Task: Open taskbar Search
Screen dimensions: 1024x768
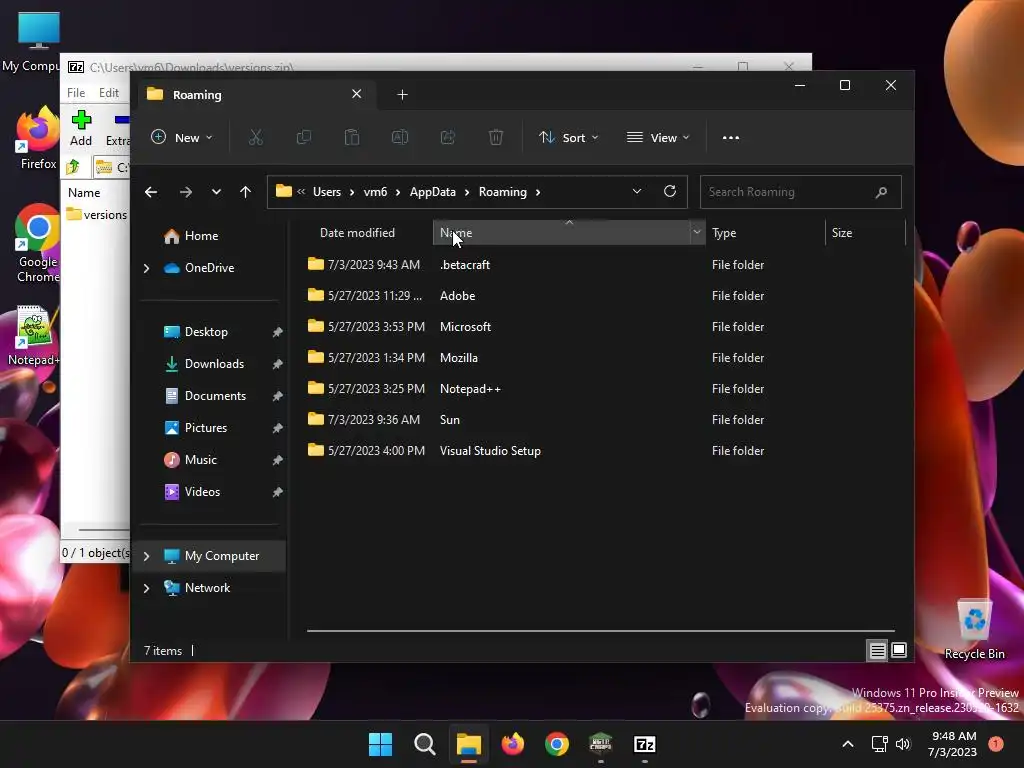Action: [x=424, y=744]
